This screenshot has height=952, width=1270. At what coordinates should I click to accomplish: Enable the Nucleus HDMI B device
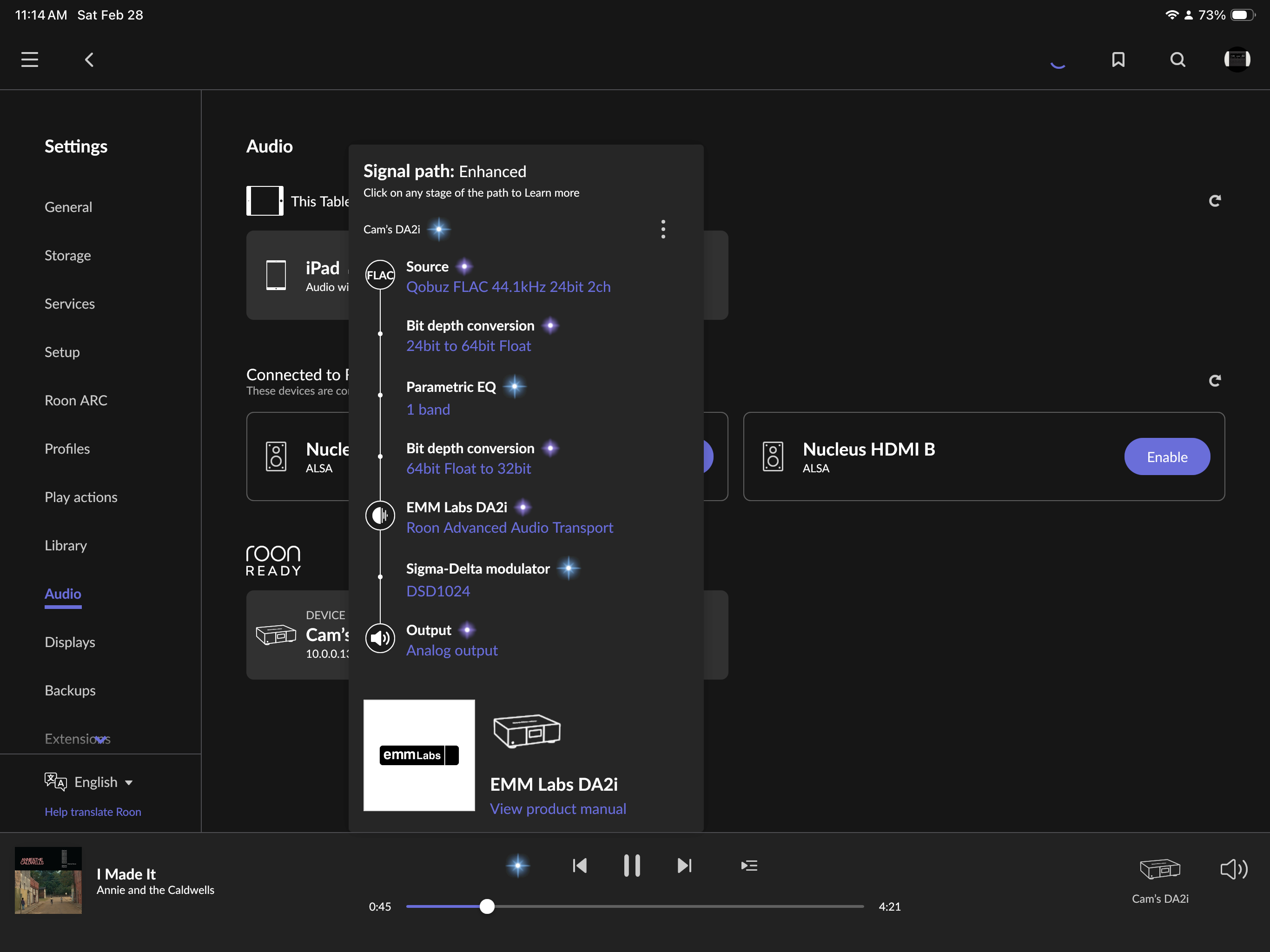1167,457
